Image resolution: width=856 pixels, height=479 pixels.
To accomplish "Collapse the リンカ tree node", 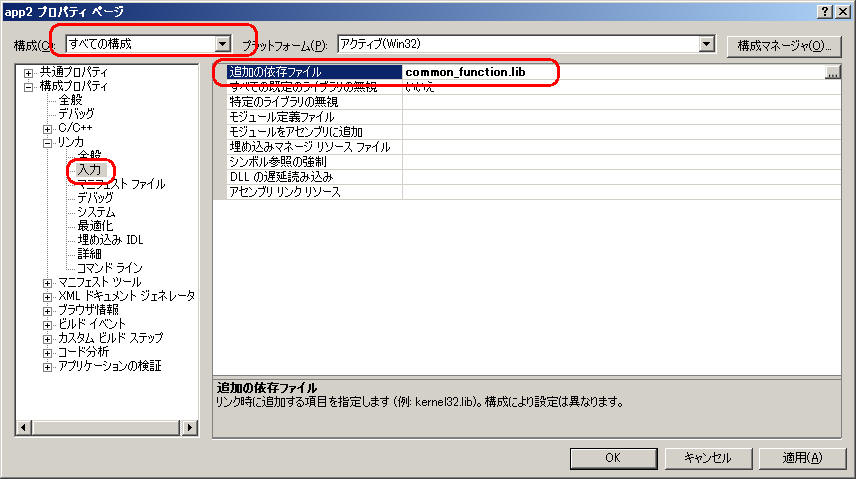I will point(48,143).
